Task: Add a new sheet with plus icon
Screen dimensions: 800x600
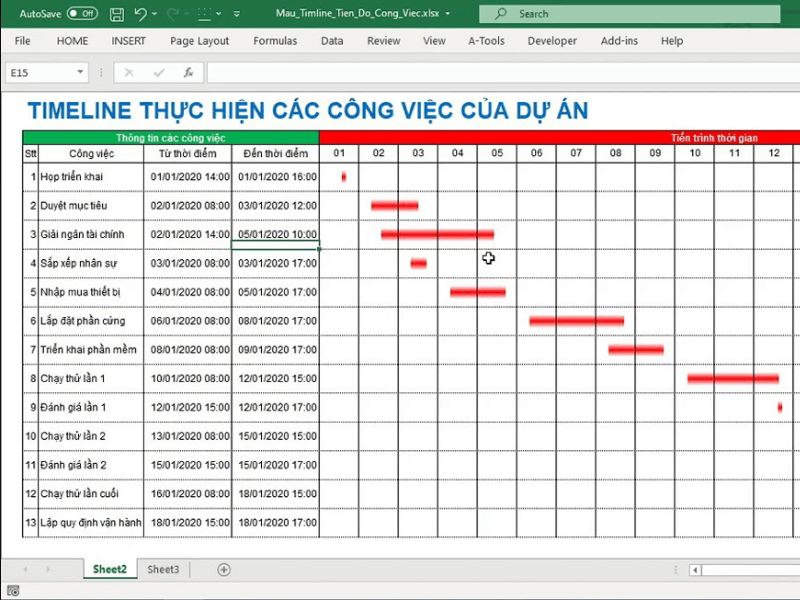Action: coord(224,569)
